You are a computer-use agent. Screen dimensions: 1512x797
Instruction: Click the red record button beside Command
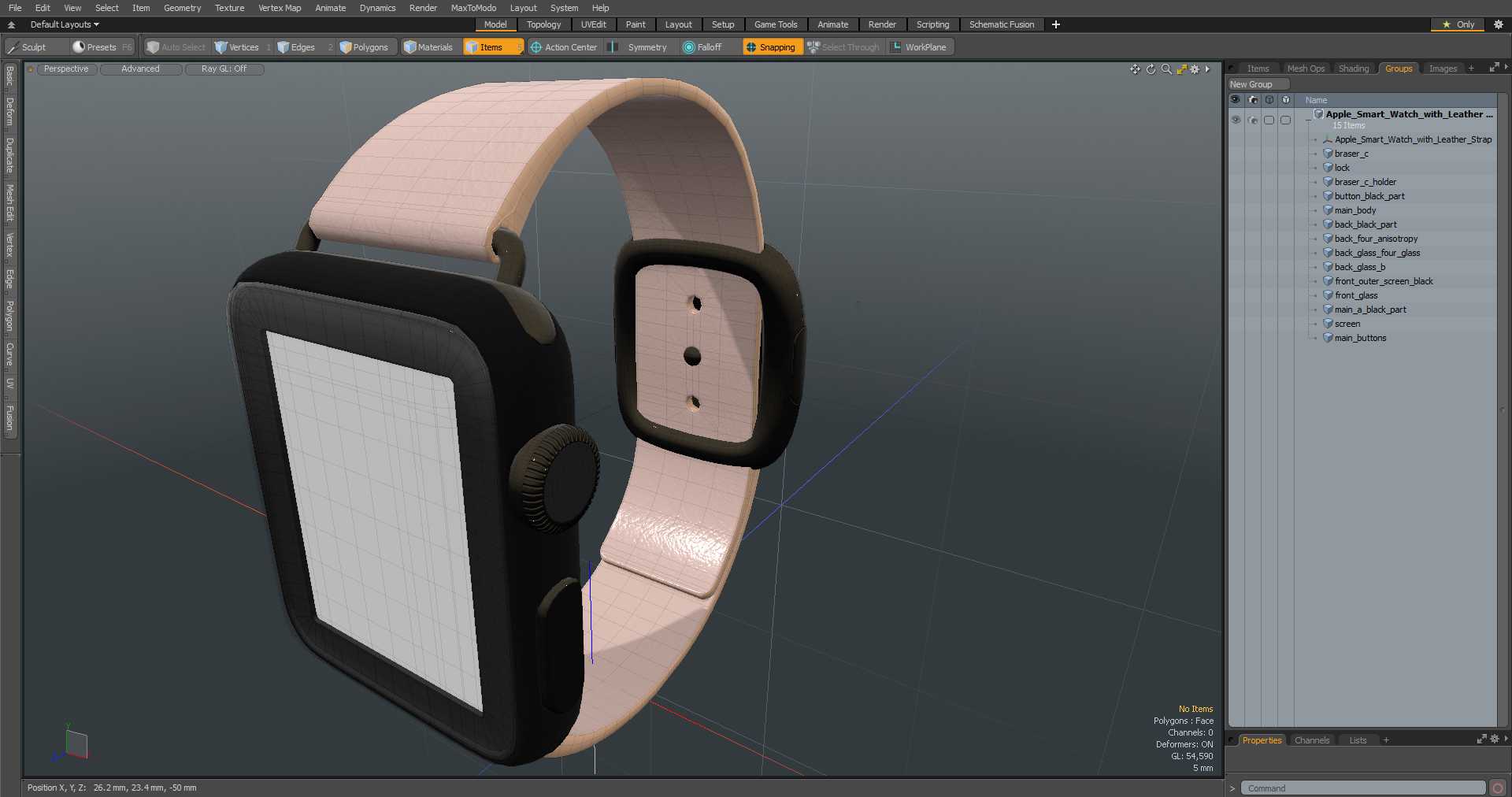[1498, 788]
